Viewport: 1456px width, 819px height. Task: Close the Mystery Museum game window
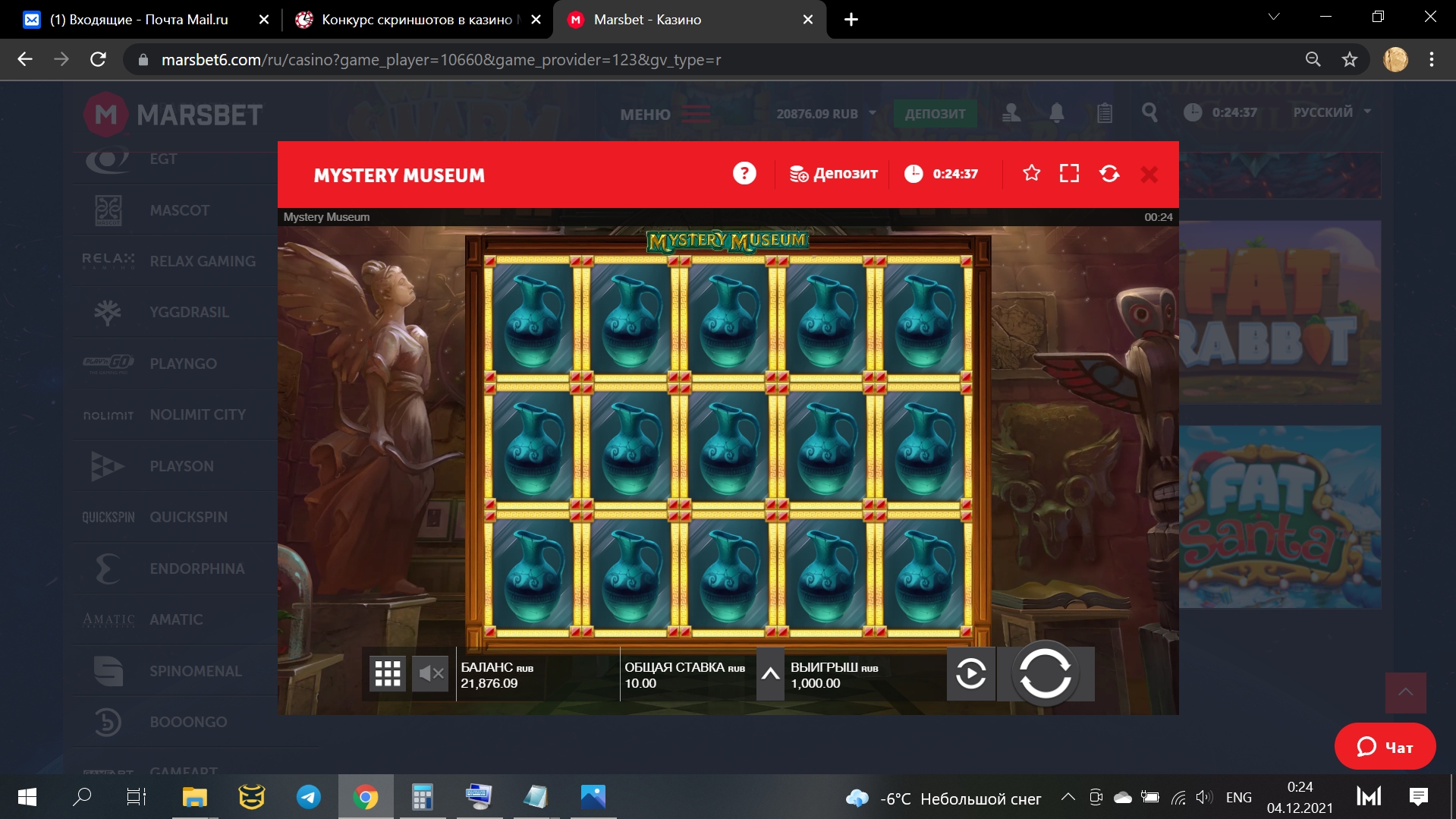tap(1149, 175)
